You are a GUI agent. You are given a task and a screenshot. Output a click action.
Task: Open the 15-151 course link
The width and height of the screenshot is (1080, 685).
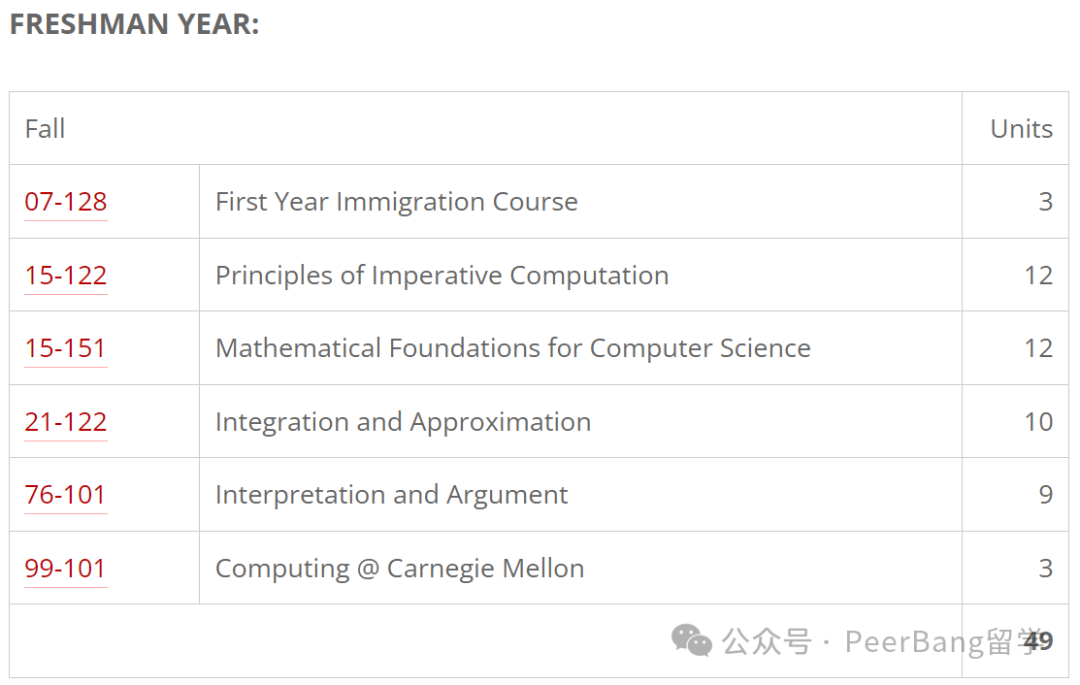pos(65,348)
